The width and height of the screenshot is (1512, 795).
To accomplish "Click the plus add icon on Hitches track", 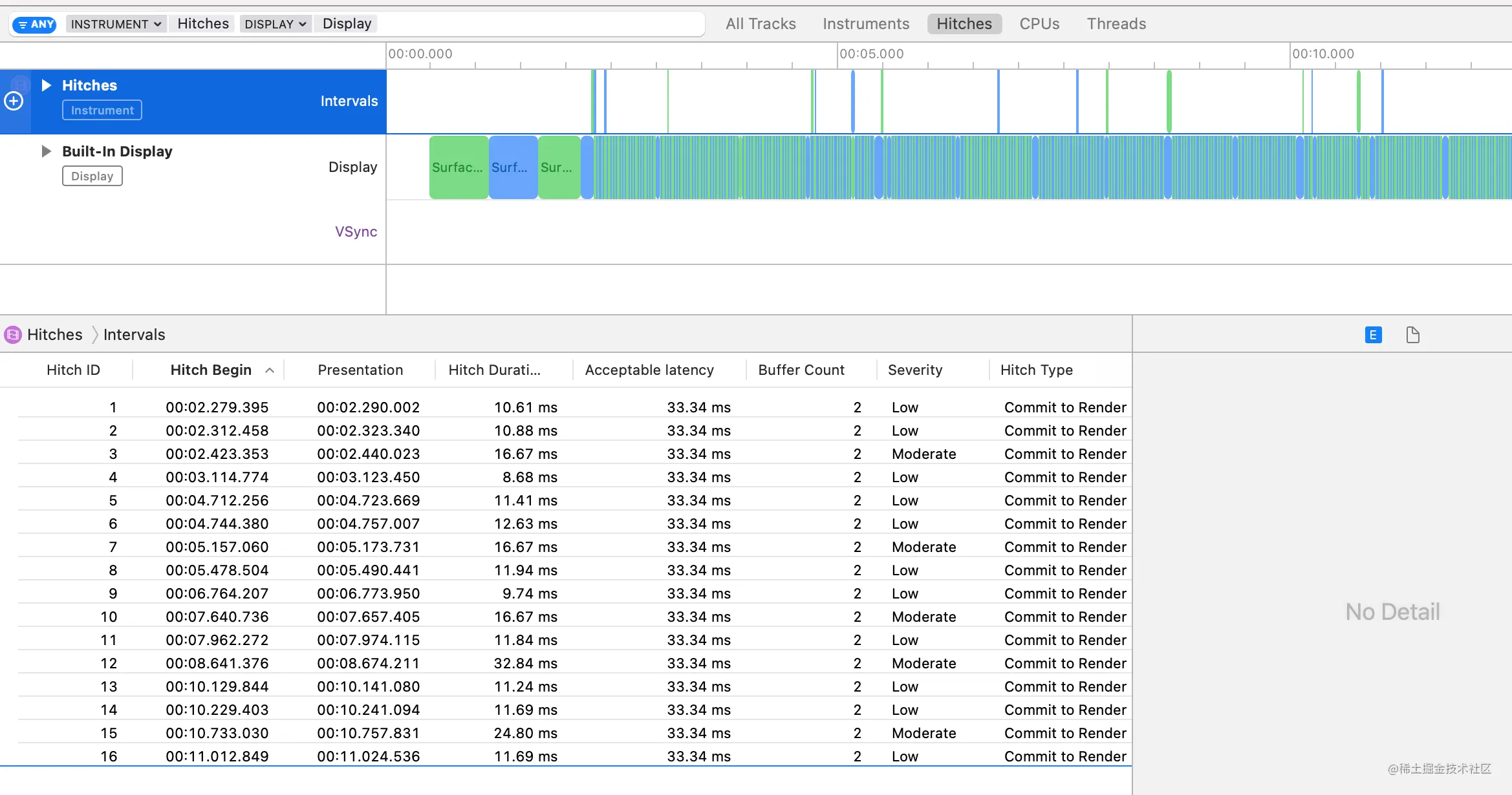I will [14, 101].
